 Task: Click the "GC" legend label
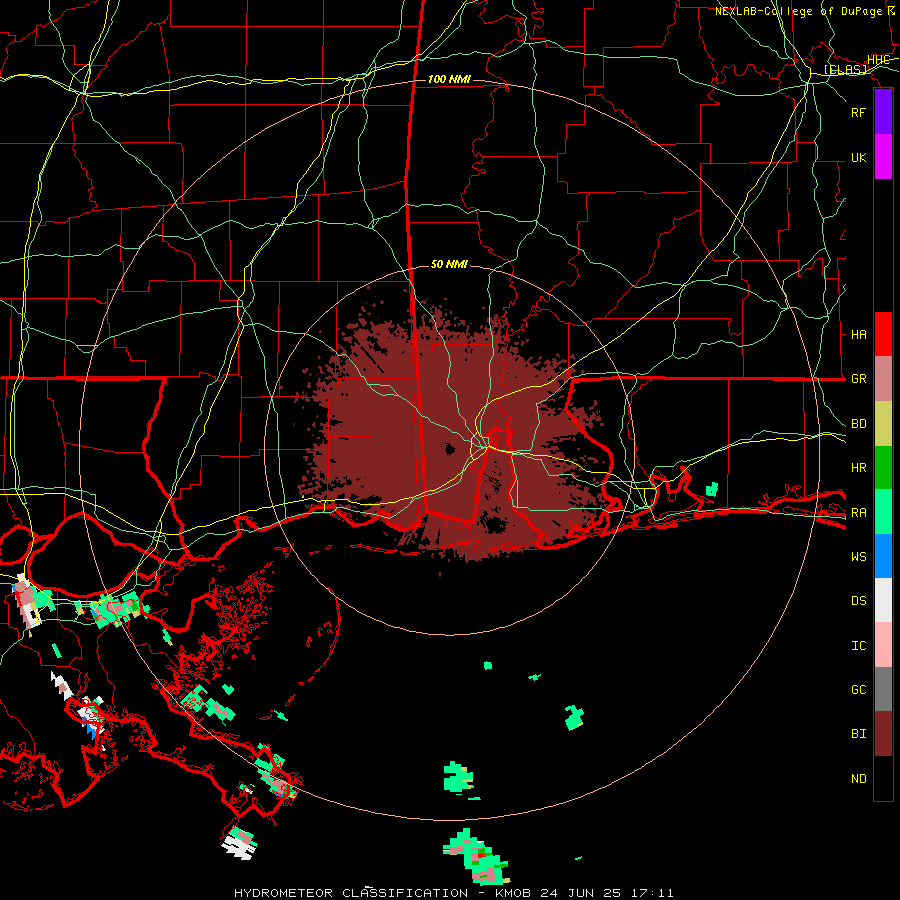tap(858, 689)
